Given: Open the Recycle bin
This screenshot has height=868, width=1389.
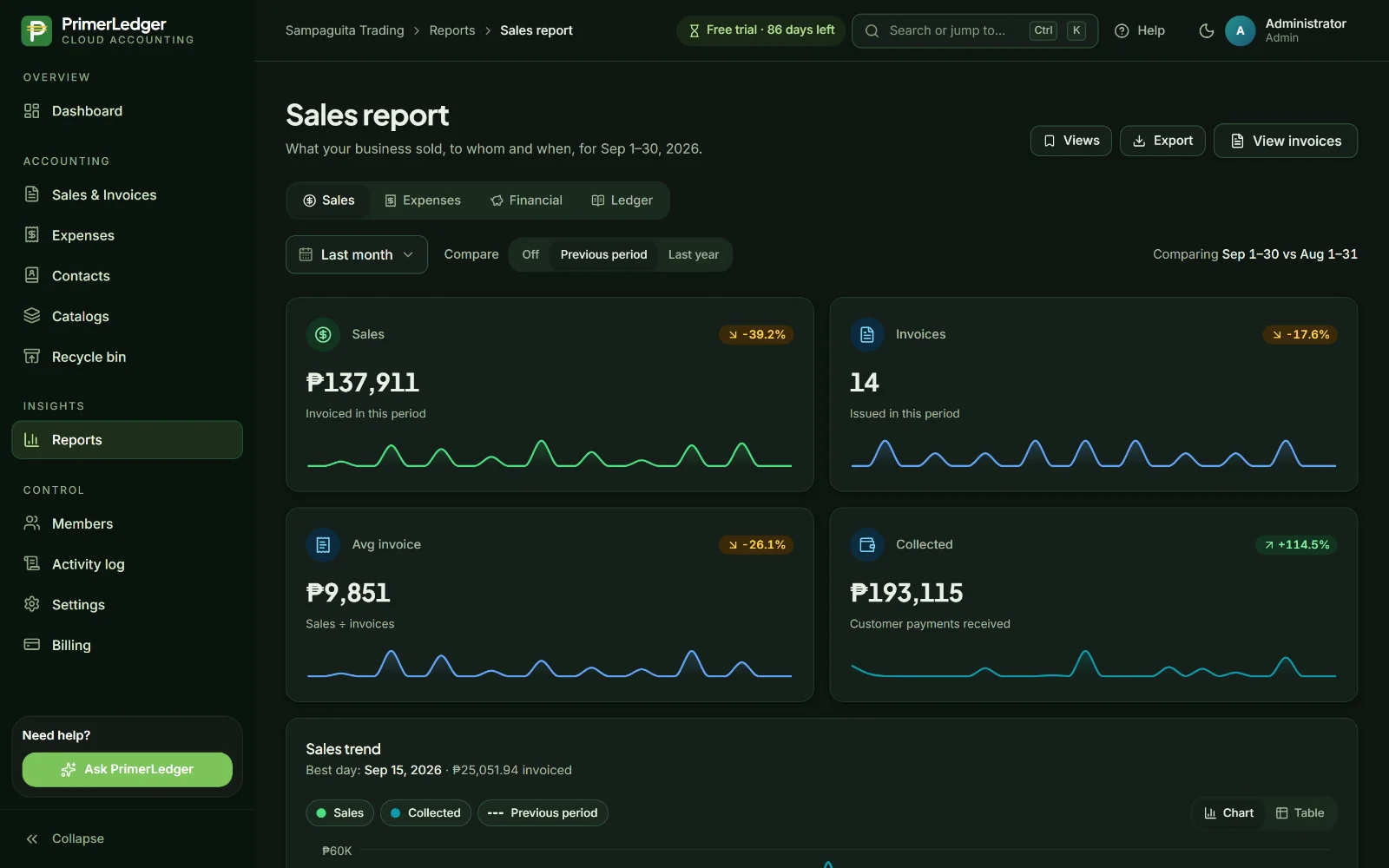Looking at the screenshot, I should pos(127,357).
